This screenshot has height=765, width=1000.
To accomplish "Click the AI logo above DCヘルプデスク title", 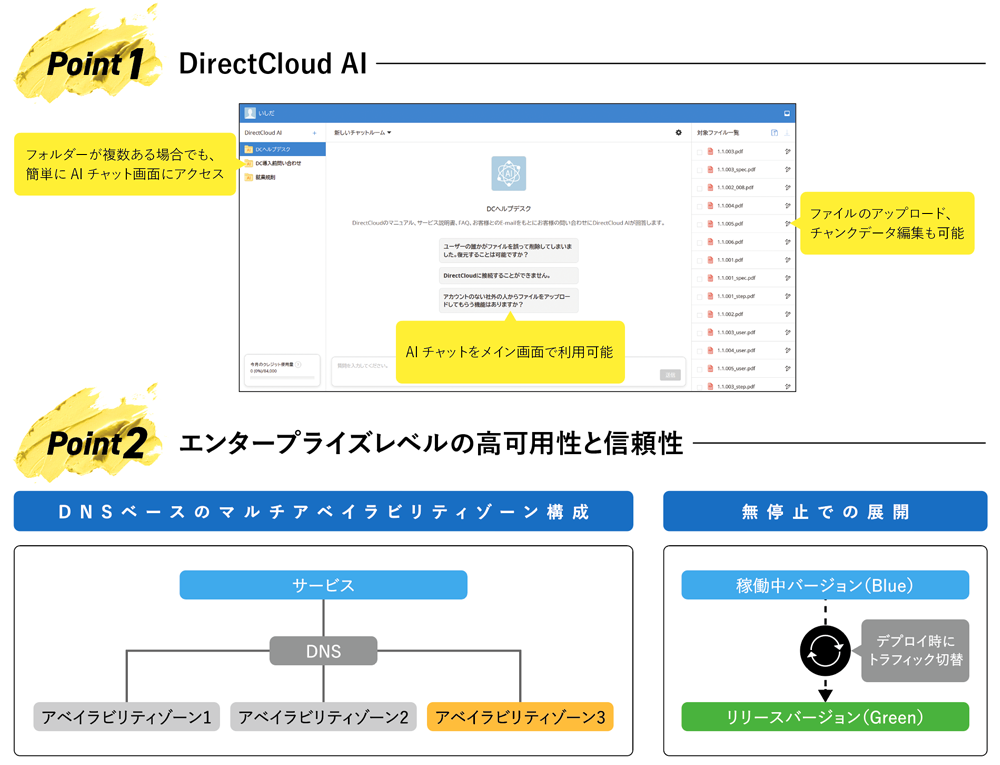I will [x=508, y=173].
